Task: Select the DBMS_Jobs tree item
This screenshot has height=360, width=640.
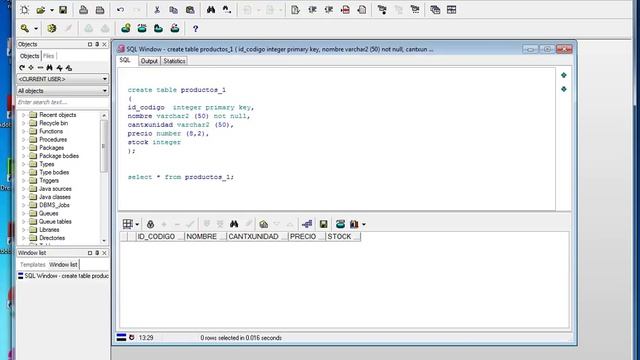Action: (x=54, y=205)
